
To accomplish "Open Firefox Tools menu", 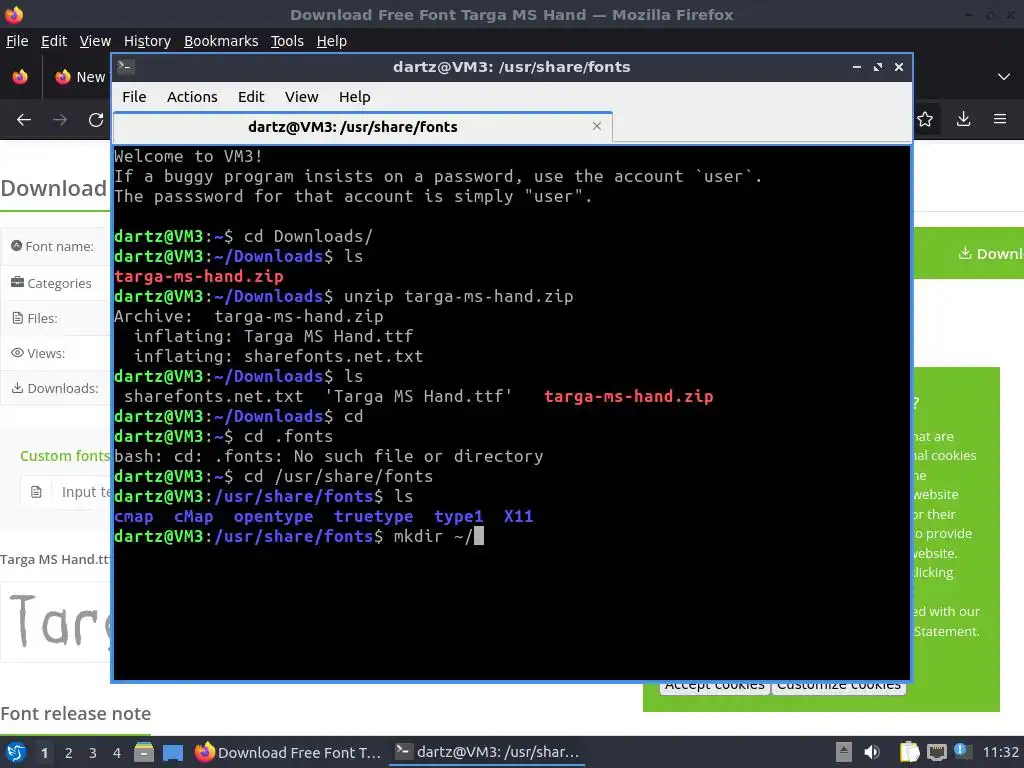I will click(x=287, y=41).
